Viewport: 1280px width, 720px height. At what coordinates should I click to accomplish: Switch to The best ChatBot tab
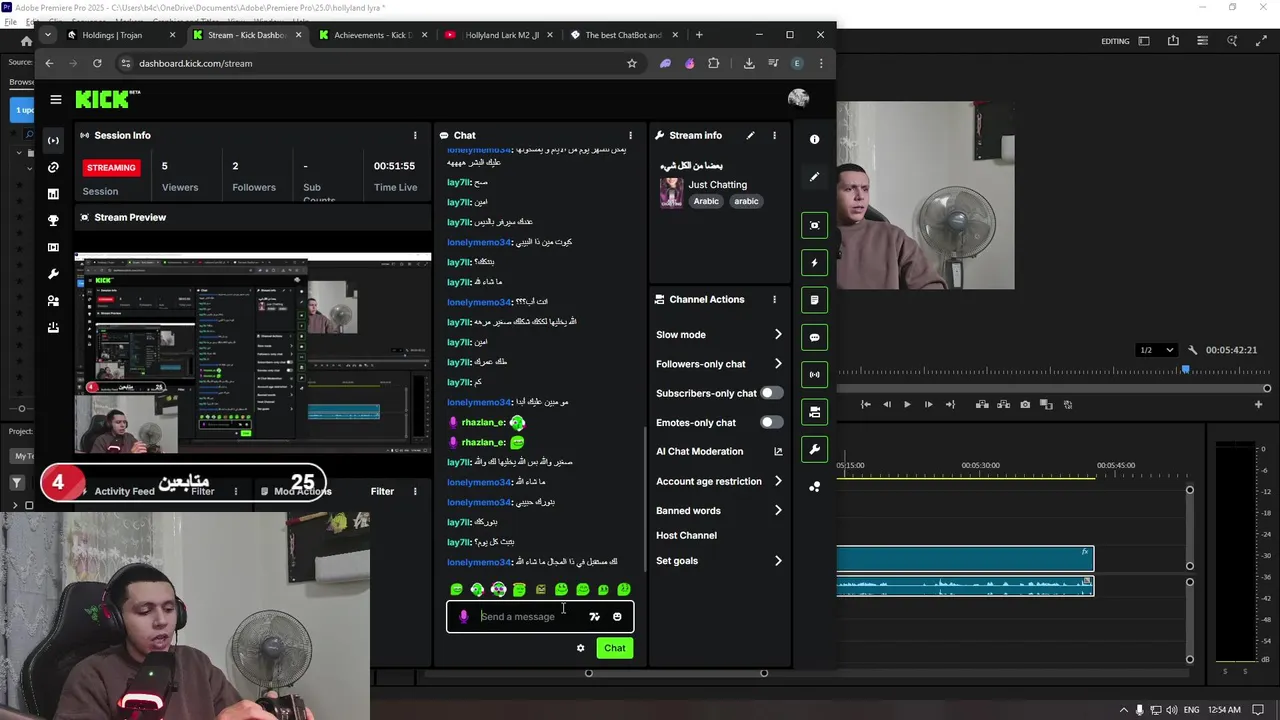click(x=624, y=35)
